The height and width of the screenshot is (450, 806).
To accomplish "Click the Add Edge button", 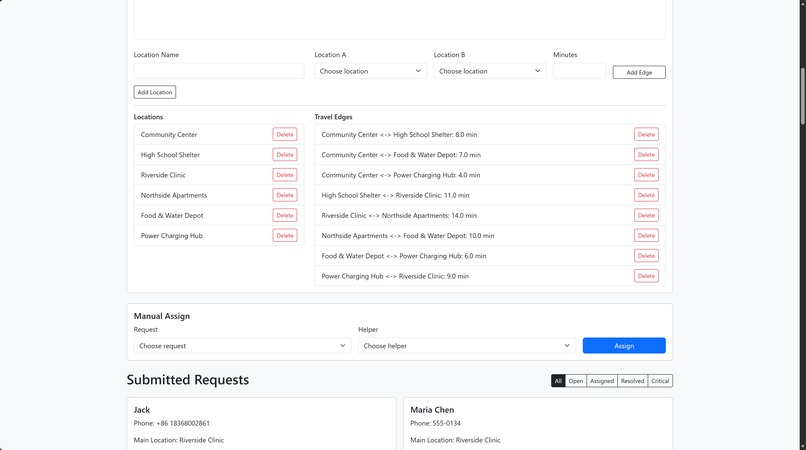I will point(639,73).
